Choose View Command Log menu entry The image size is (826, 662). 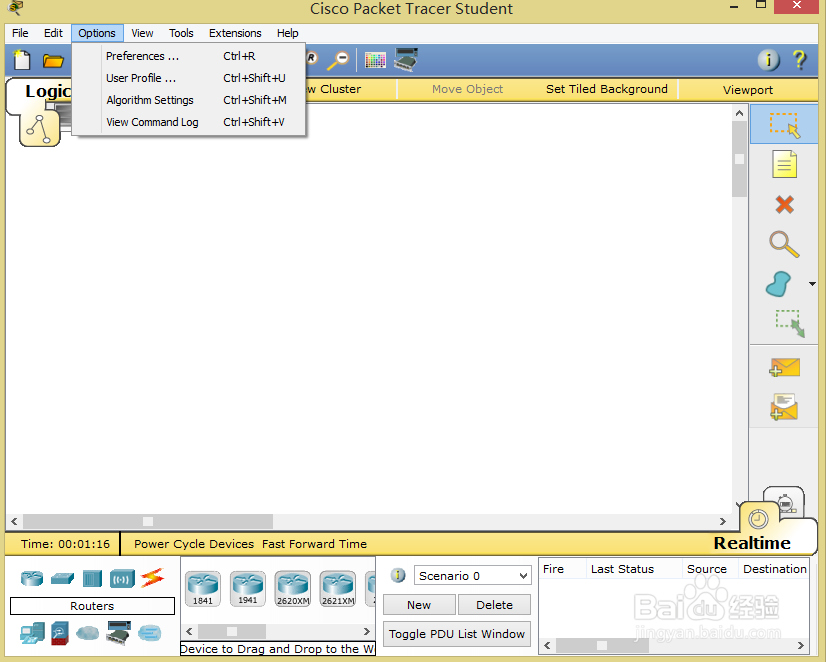point(189,122)
